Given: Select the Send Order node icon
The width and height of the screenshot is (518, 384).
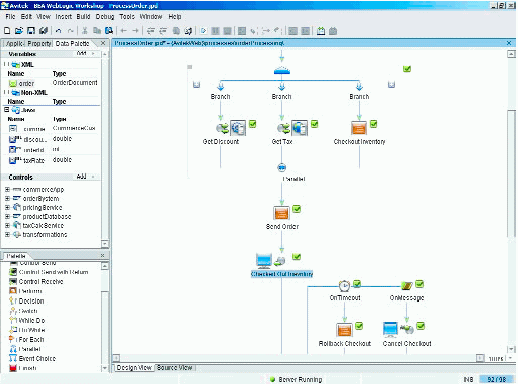Looking at the screenshot, I should pyautogui.click(x=281, y=213).
